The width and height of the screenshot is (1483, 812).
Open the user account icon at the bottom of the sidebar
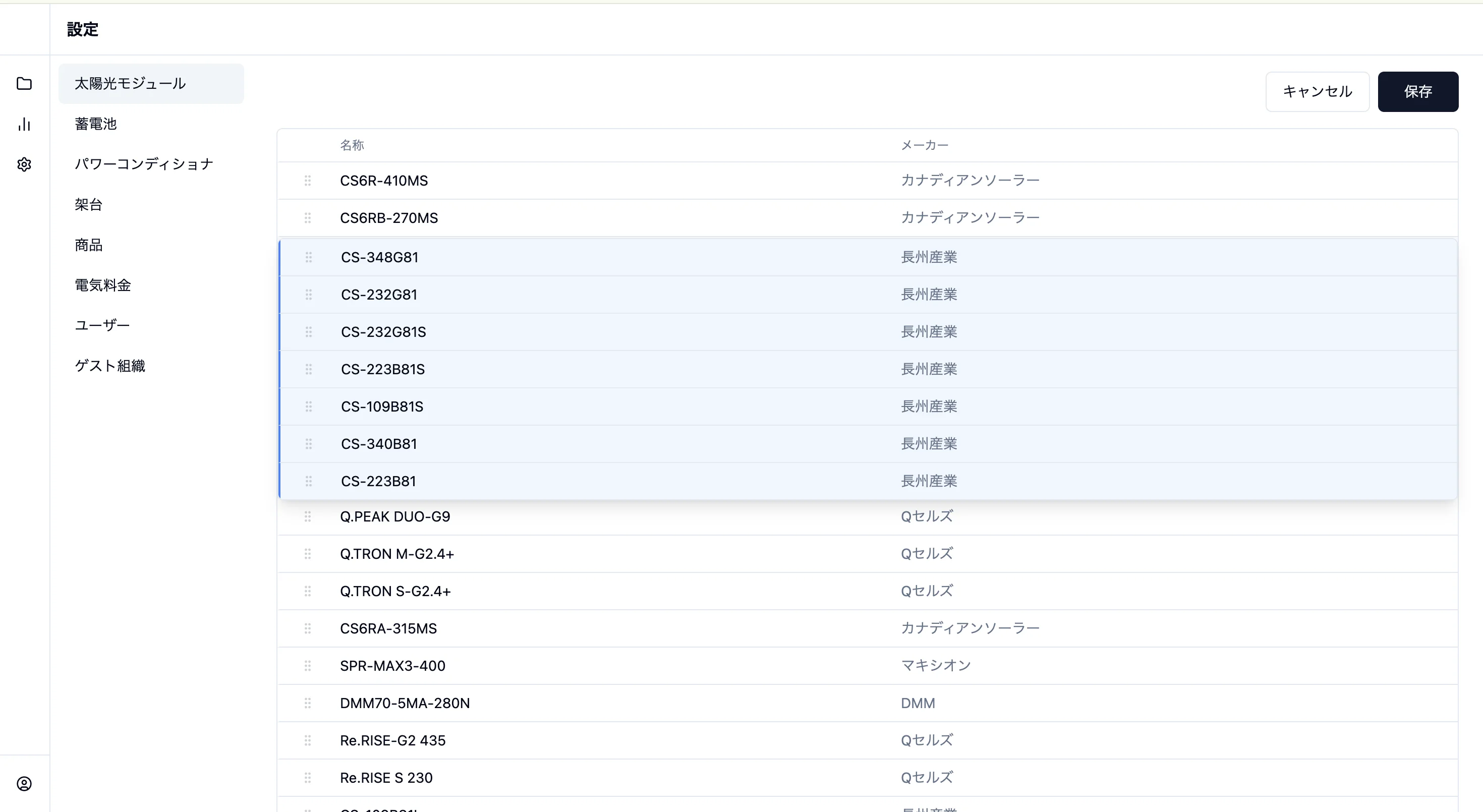pyautogui.click(x=24, y=783)
